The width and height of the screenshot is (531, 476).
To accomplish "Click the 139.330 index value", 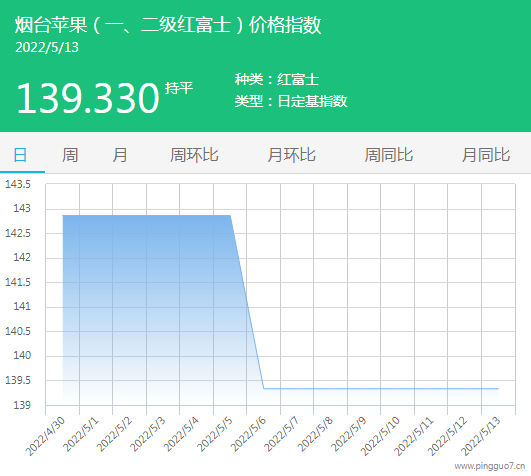I will [88, 99].
